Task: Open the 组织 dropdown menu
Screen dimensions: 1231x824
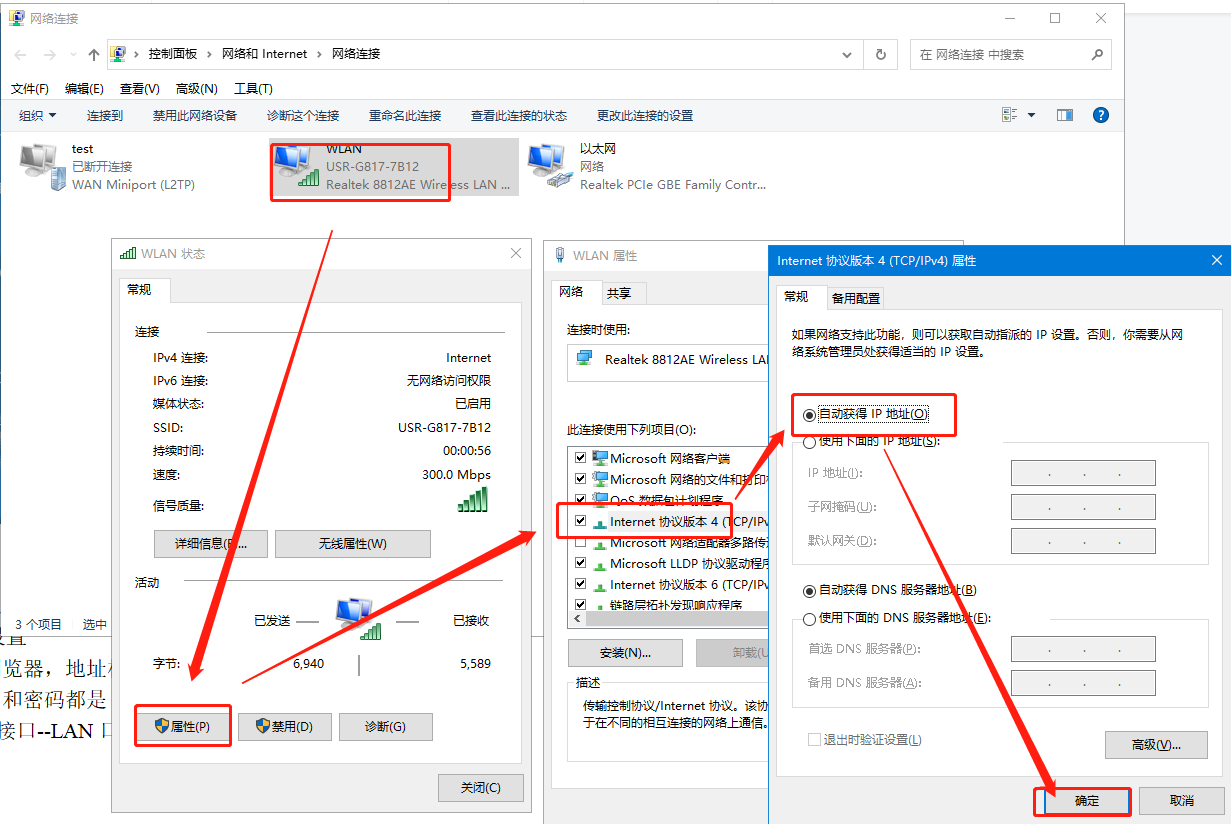Action: click(38, 115)
